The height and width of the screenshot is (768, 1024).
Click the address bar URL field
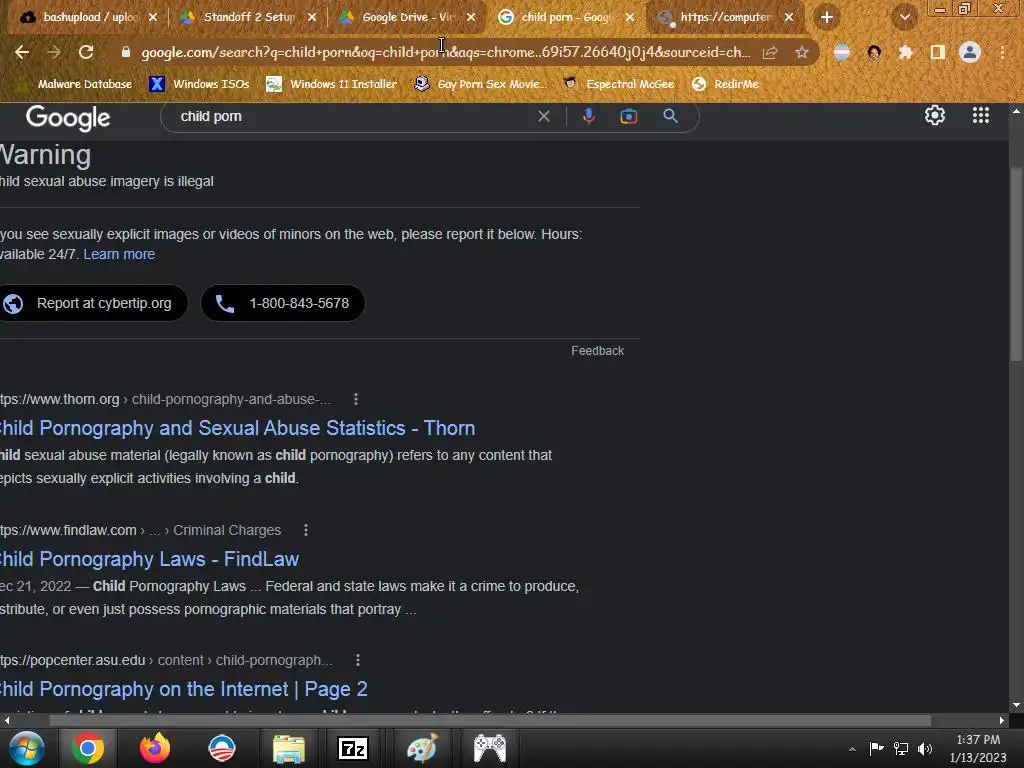pos(446,52)
